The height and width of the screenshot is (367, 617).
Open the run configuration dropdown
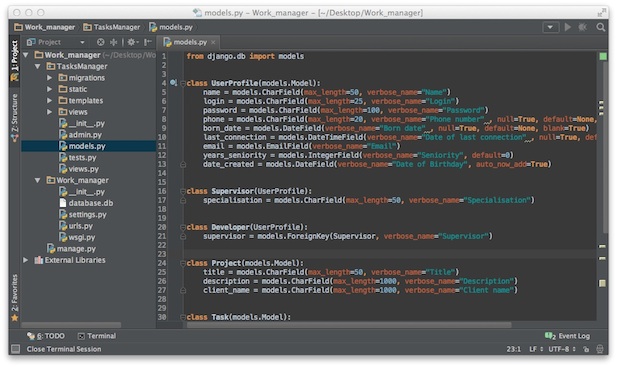pos(550,27)
